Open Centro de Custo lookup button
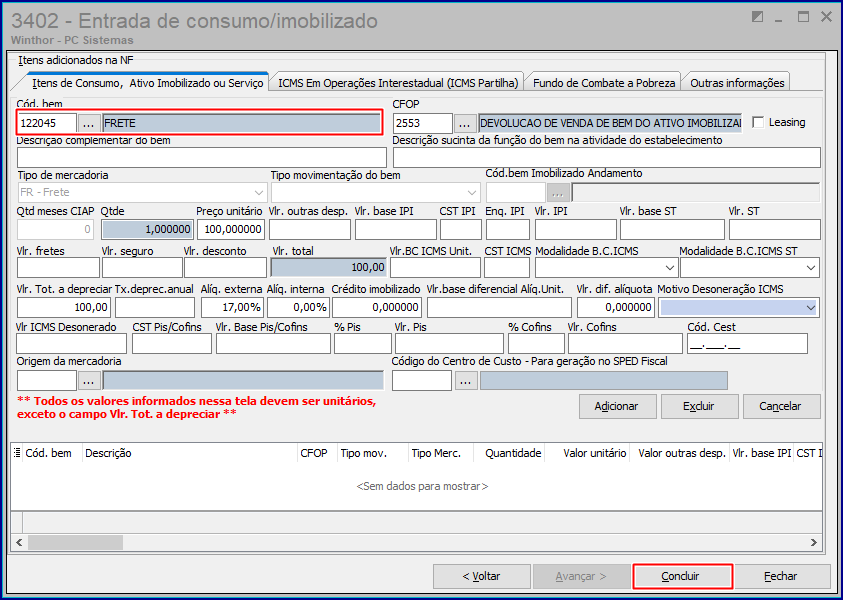This screenshot has height=600, width=843. 466,381
